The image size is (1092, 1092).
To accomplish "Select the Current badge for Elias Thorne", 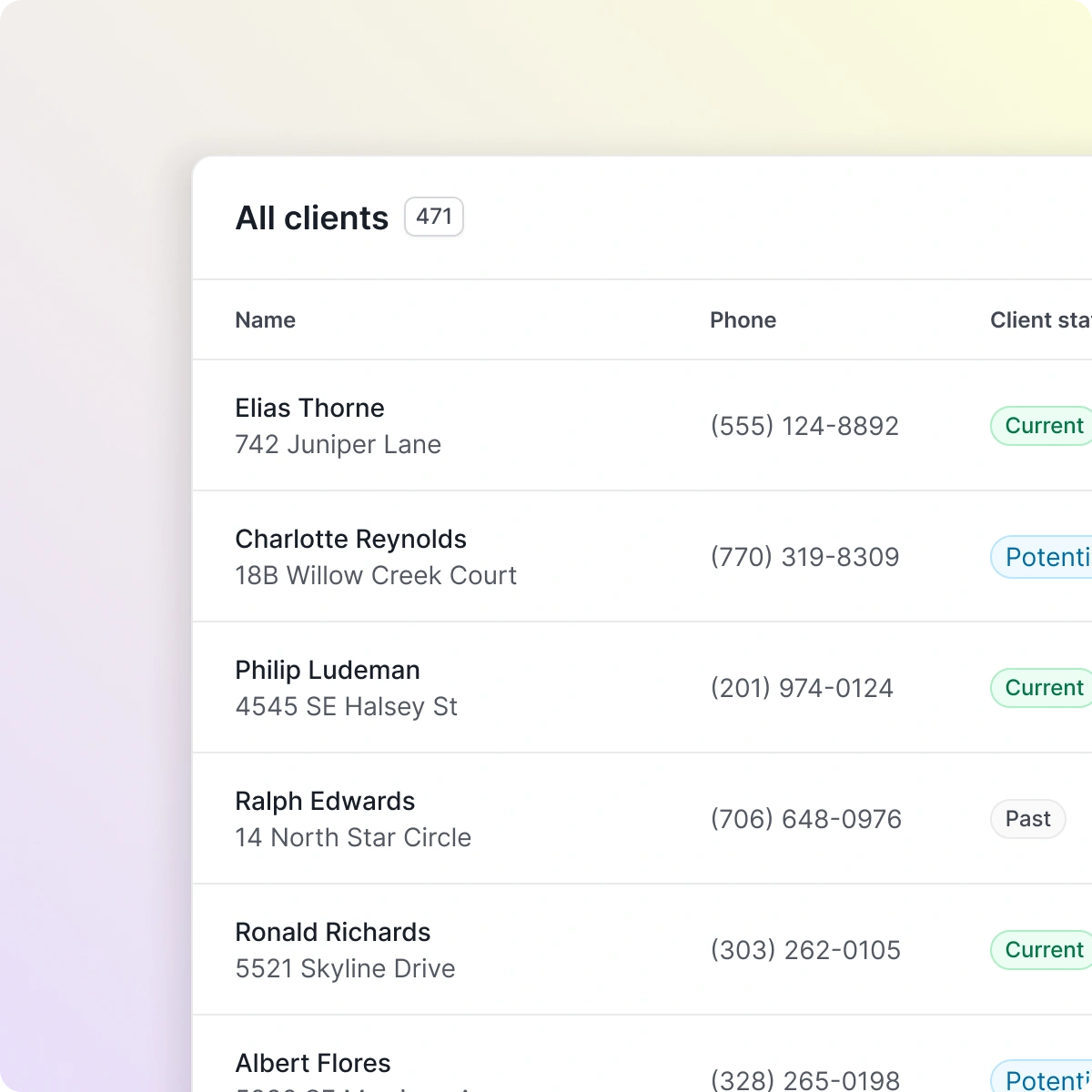I will (x=1043, y=425).
